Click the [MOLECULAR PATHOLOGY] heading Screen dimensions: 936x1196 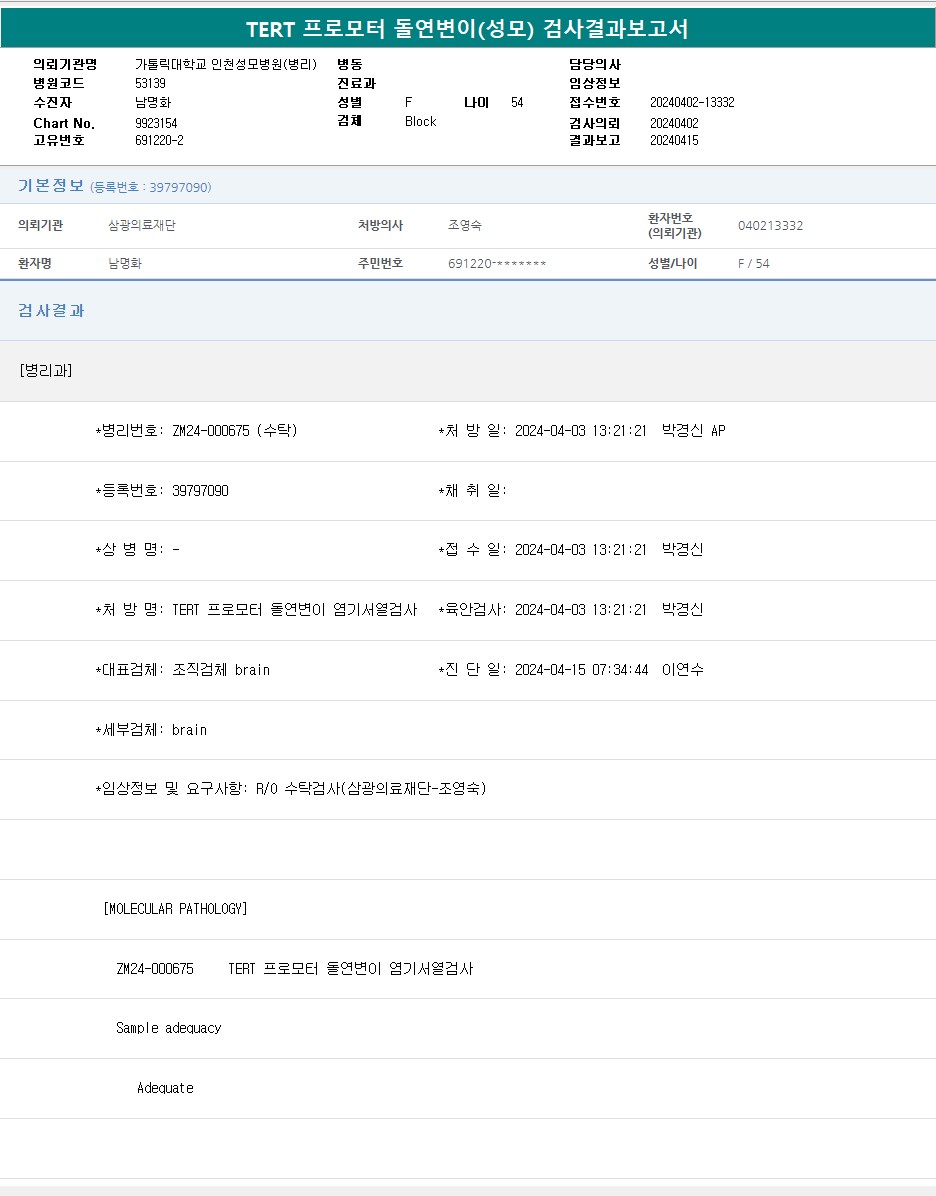coord(175,909)
